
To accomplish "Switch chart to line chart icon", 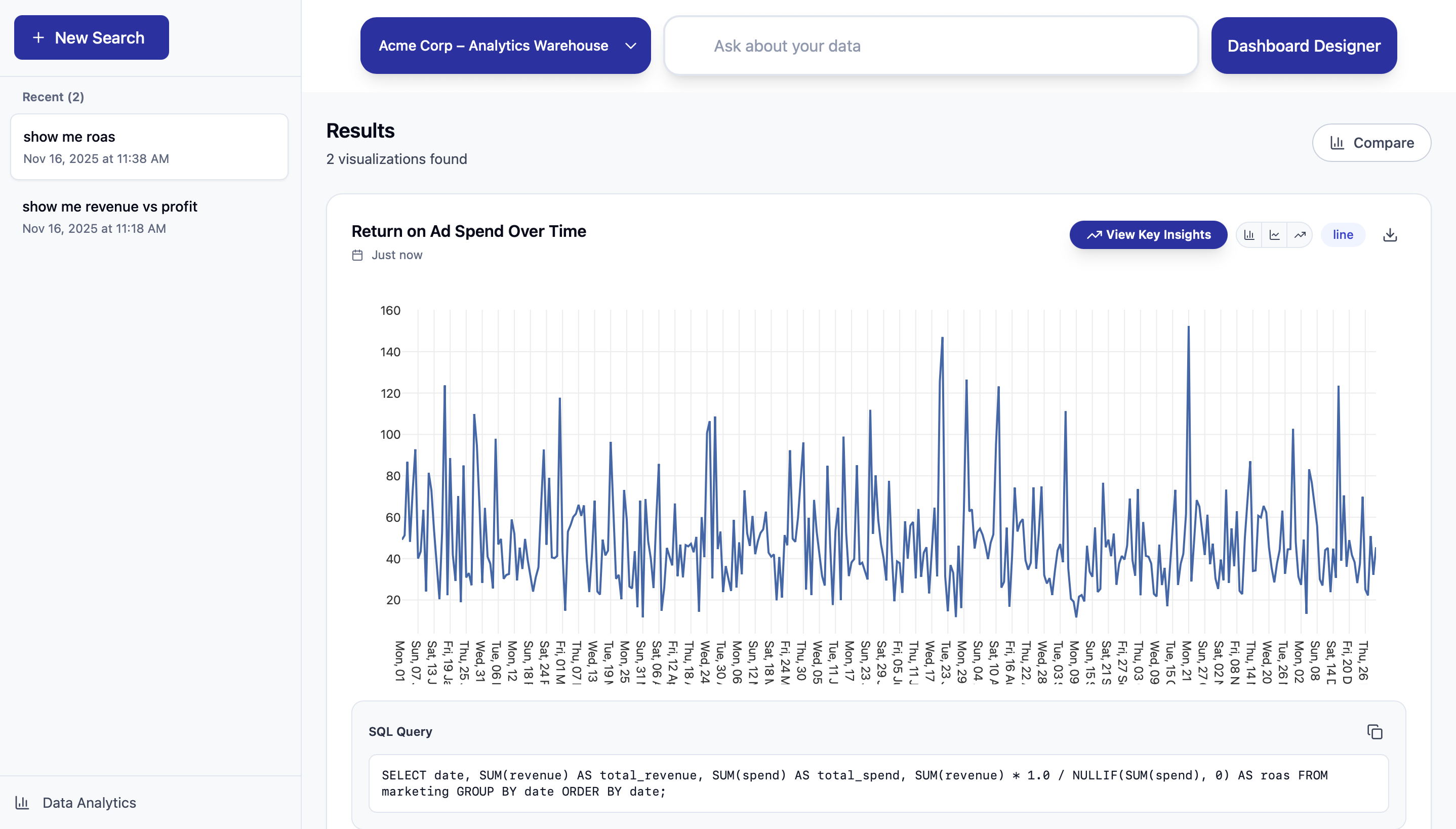I will pyautogui.click(x=1274, y=235).
